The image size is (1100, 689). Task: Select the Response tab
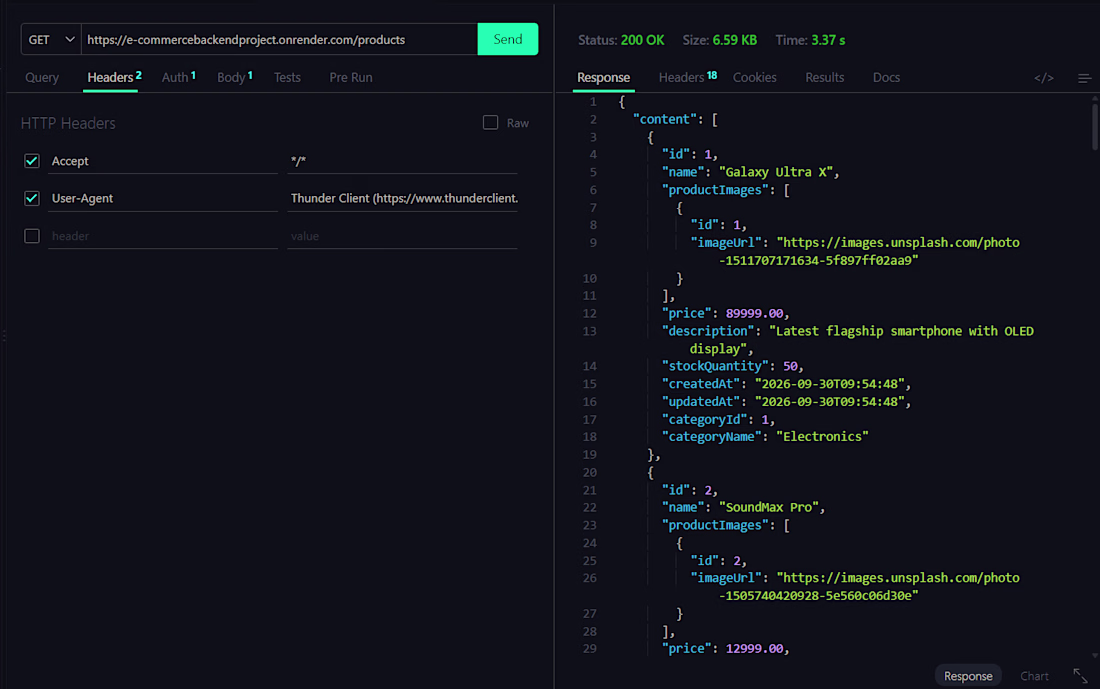click(603, 77)
